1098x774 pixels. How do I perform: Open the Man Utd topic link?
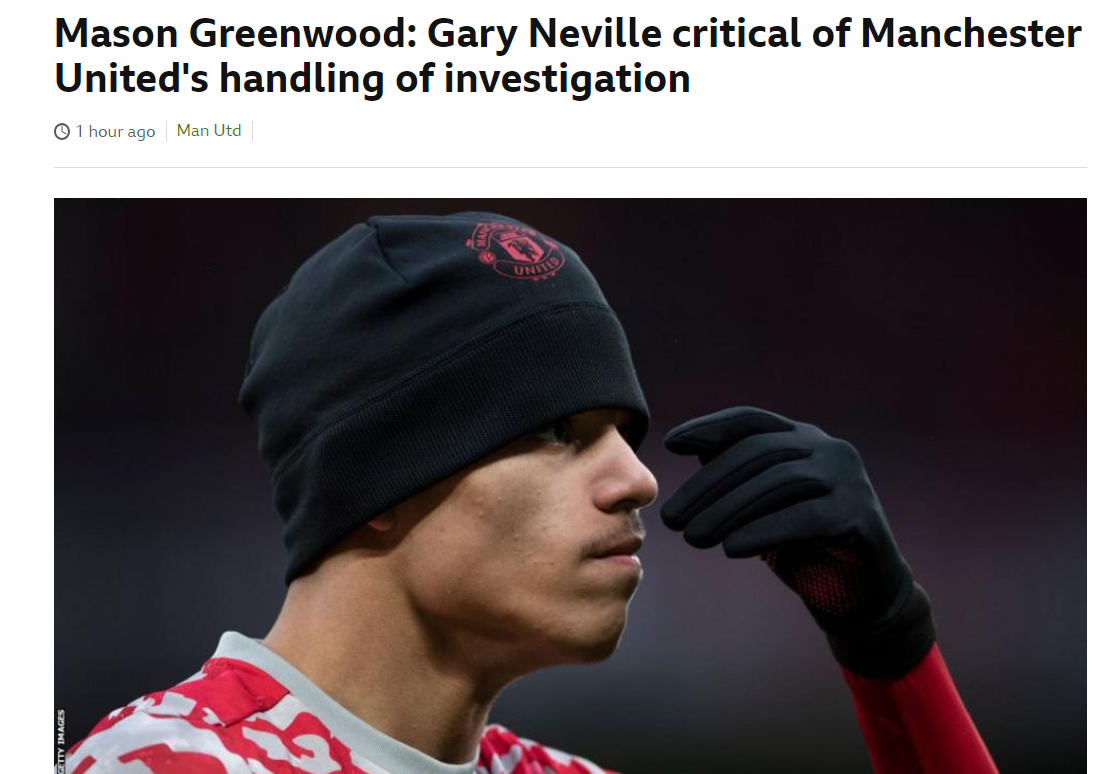pyautogui.click(x=209, y=130)
